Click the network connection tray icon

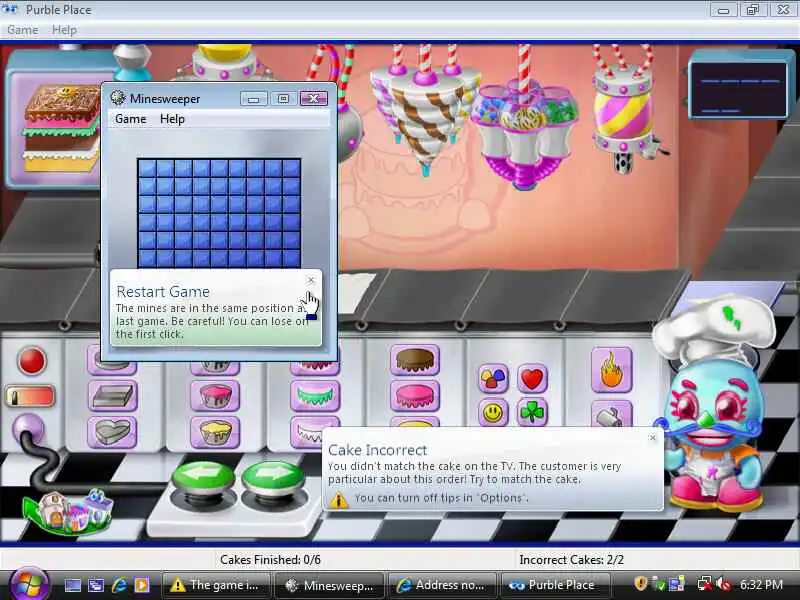(705, 584)
